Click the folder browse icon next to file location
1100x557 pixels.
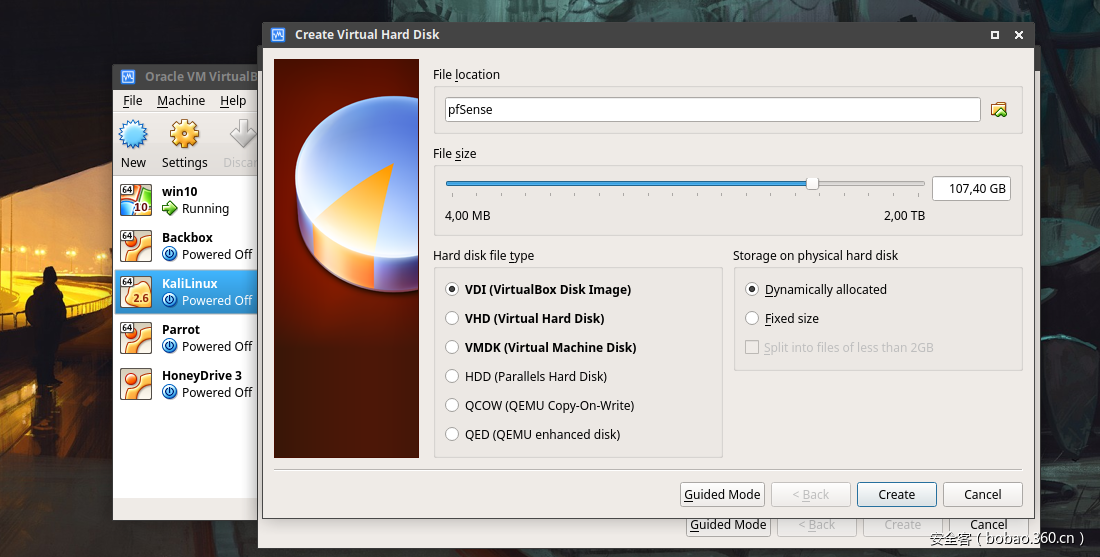coord(998,109)
